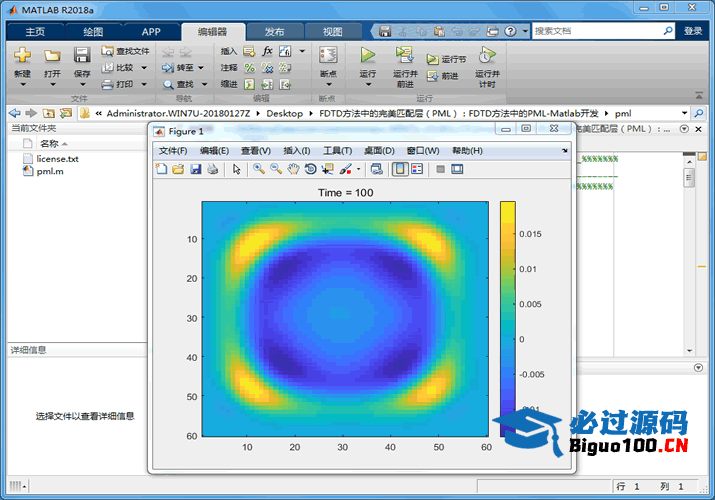Toggle the insert legend button
Viewport: 715px width, 500px height.
click(417, 169)
